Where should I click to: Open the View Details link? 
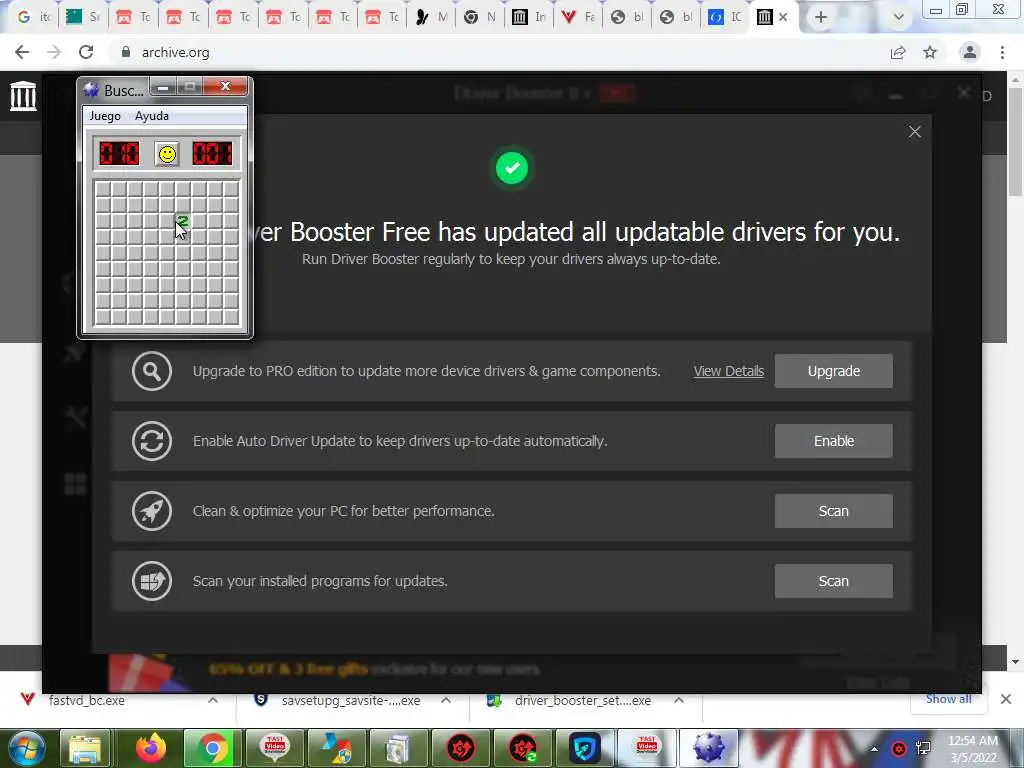click(728, 371)
